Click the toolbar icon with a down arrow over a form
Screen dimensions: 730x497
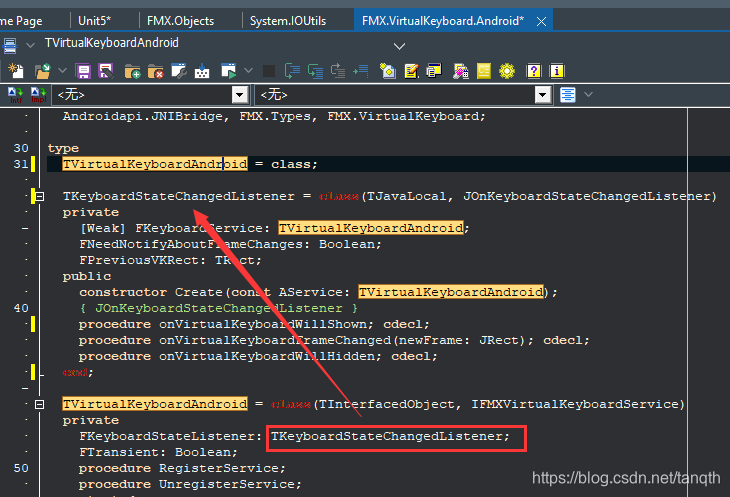pyautogui.click(x=202, y=71)
